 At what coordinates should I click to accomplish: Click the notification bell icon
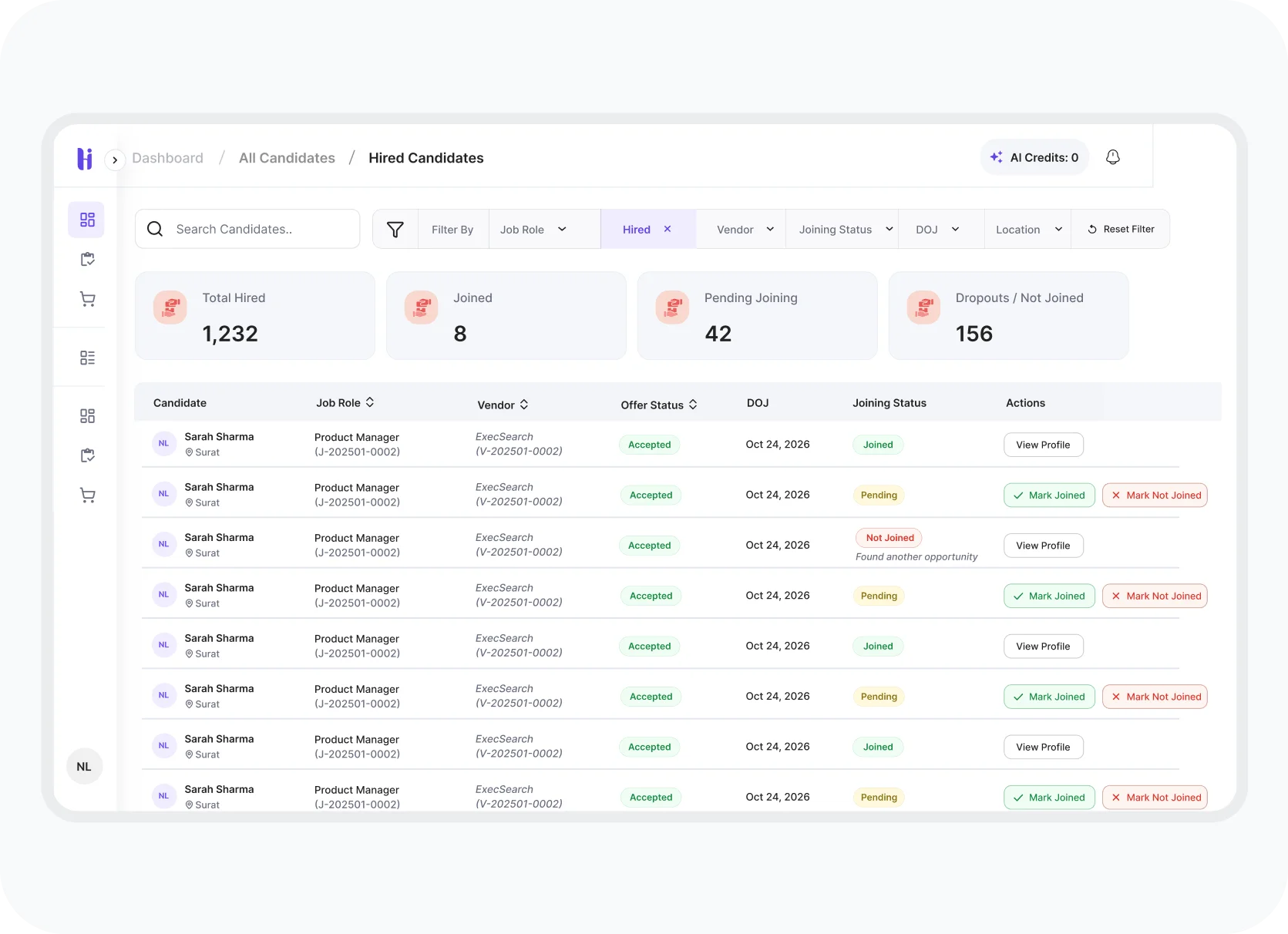pyautogui.click(x=1112, y=157)
